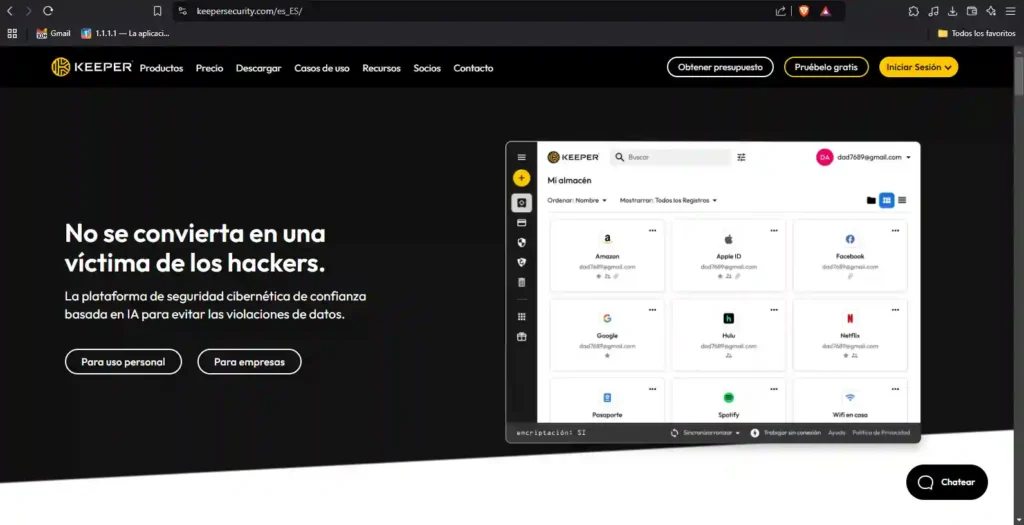1024x525 pixels.
Task: Open the three-dot menu on Amazon card
Action: click(x=653, y=230)
